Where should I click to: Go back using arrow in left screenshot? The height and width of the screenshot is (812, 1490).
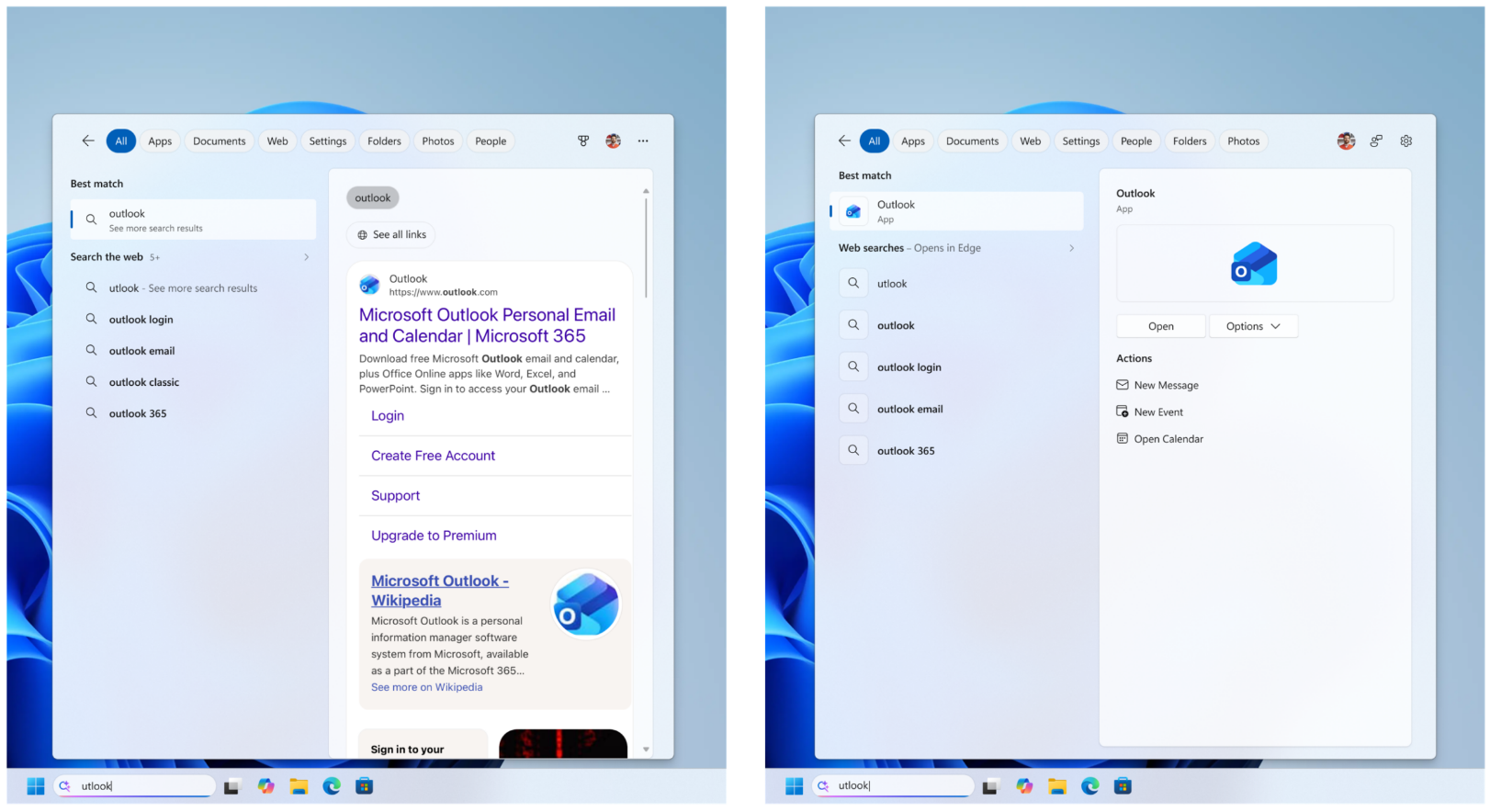[88, 141]
